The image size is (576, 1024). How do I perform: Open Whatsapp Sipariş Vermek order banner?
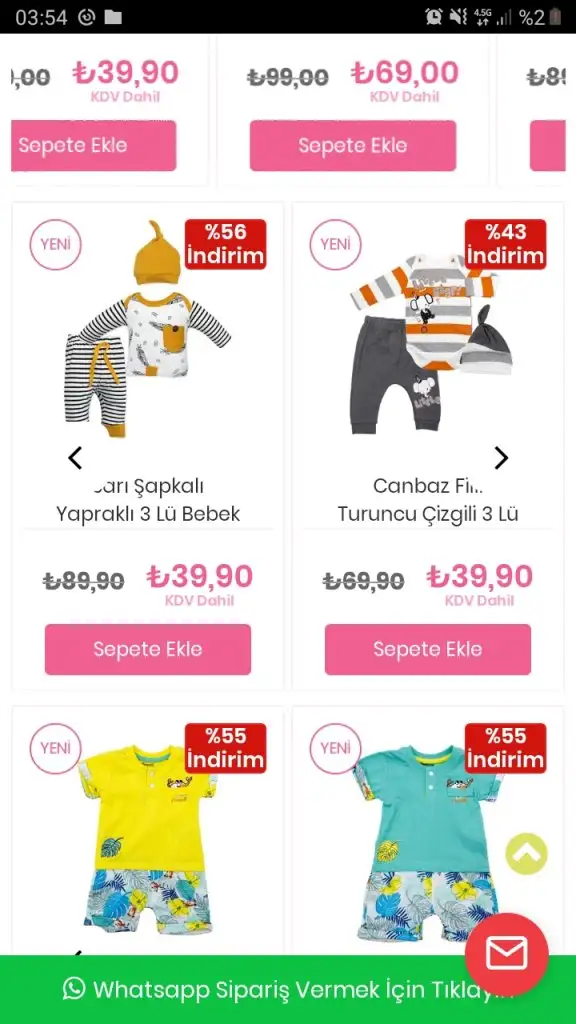click(x=288, y=989)
